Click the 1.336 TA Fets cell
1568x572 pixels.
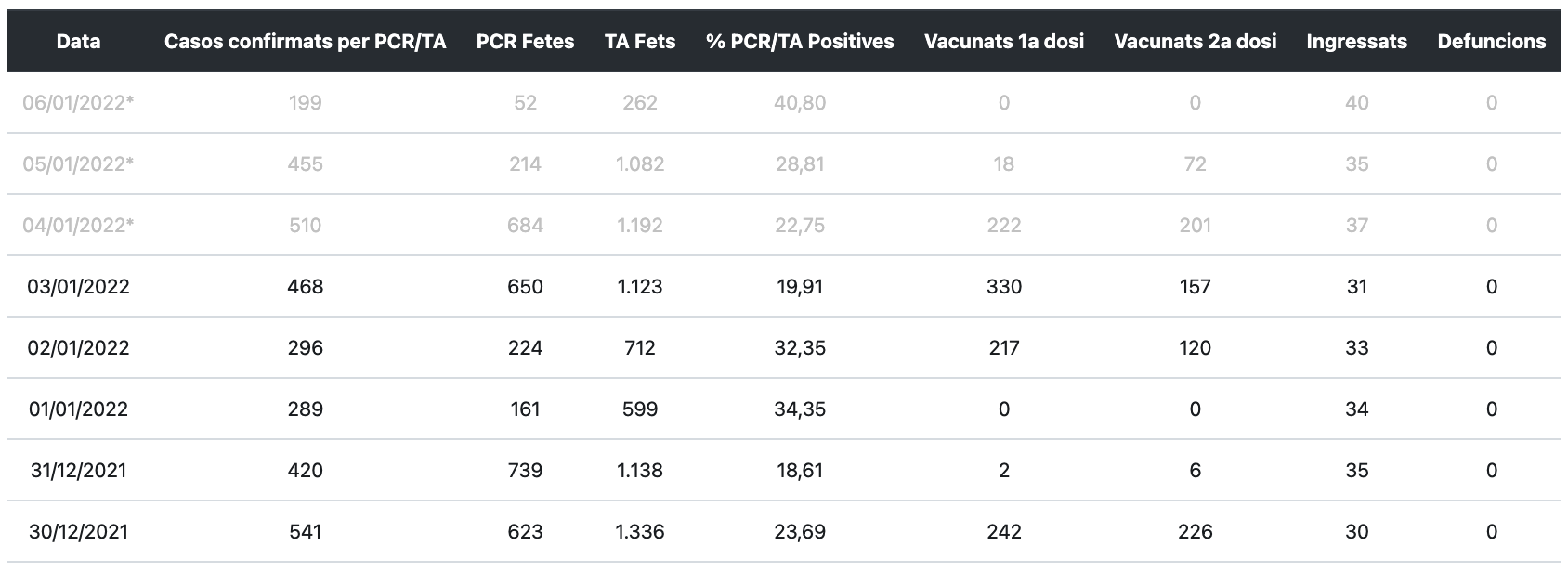pos(640,532)
